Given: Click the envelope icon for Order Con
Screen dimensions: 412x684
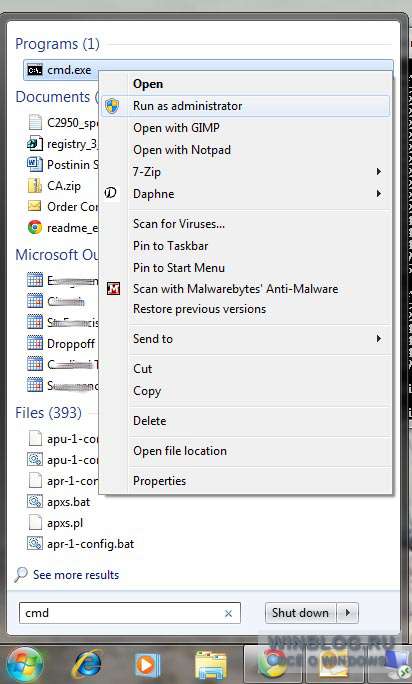Looking at the screenshot, I should [x=35, y=206].
